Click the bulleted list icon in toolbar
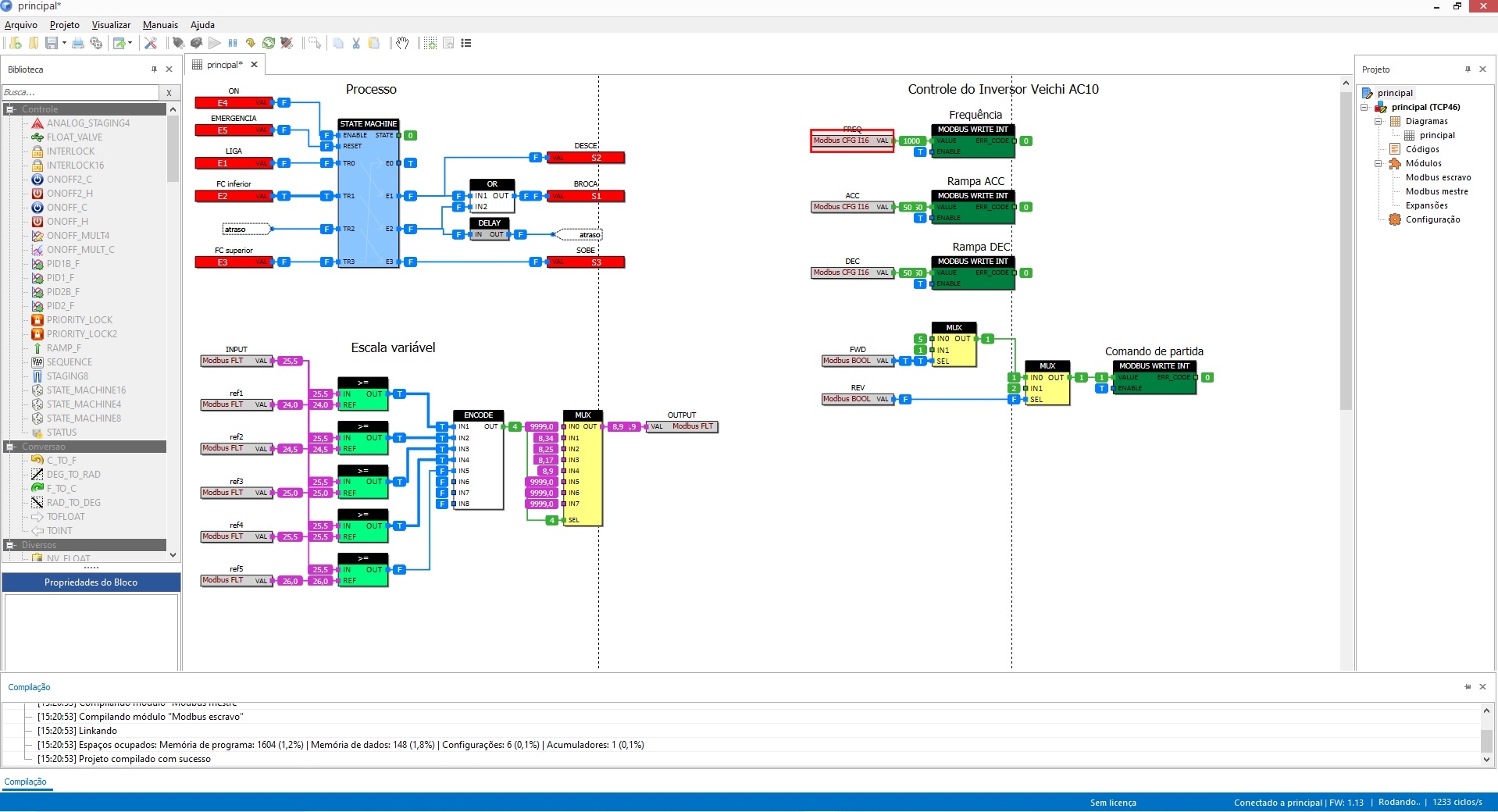The width and height of the screenshot is (1498, 812). coord(466,43)
